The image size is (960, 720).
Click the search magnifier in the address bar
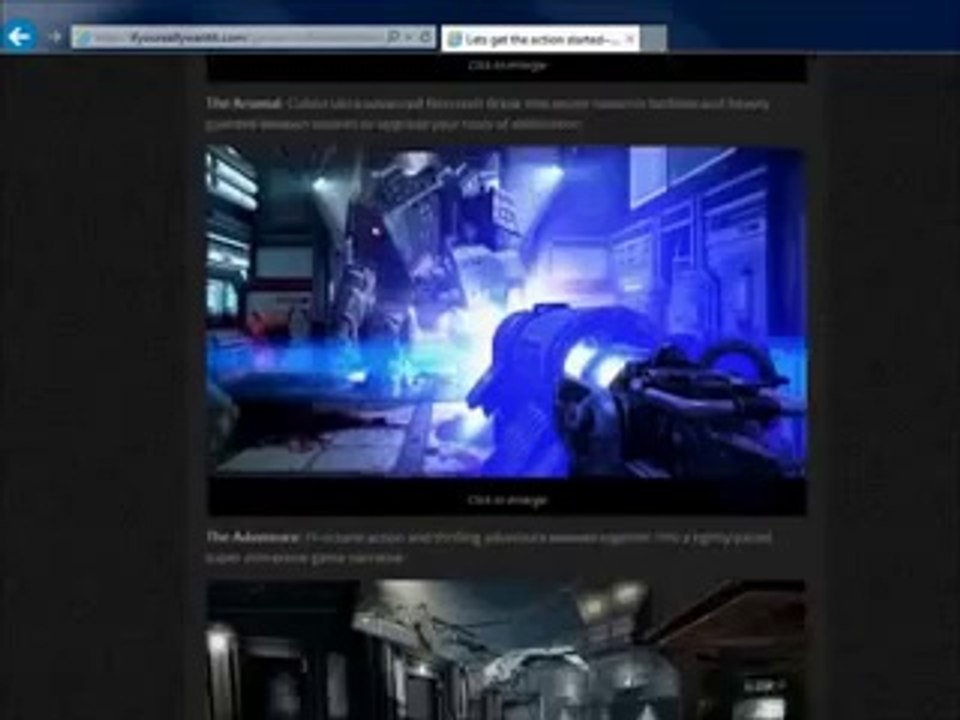393,37
